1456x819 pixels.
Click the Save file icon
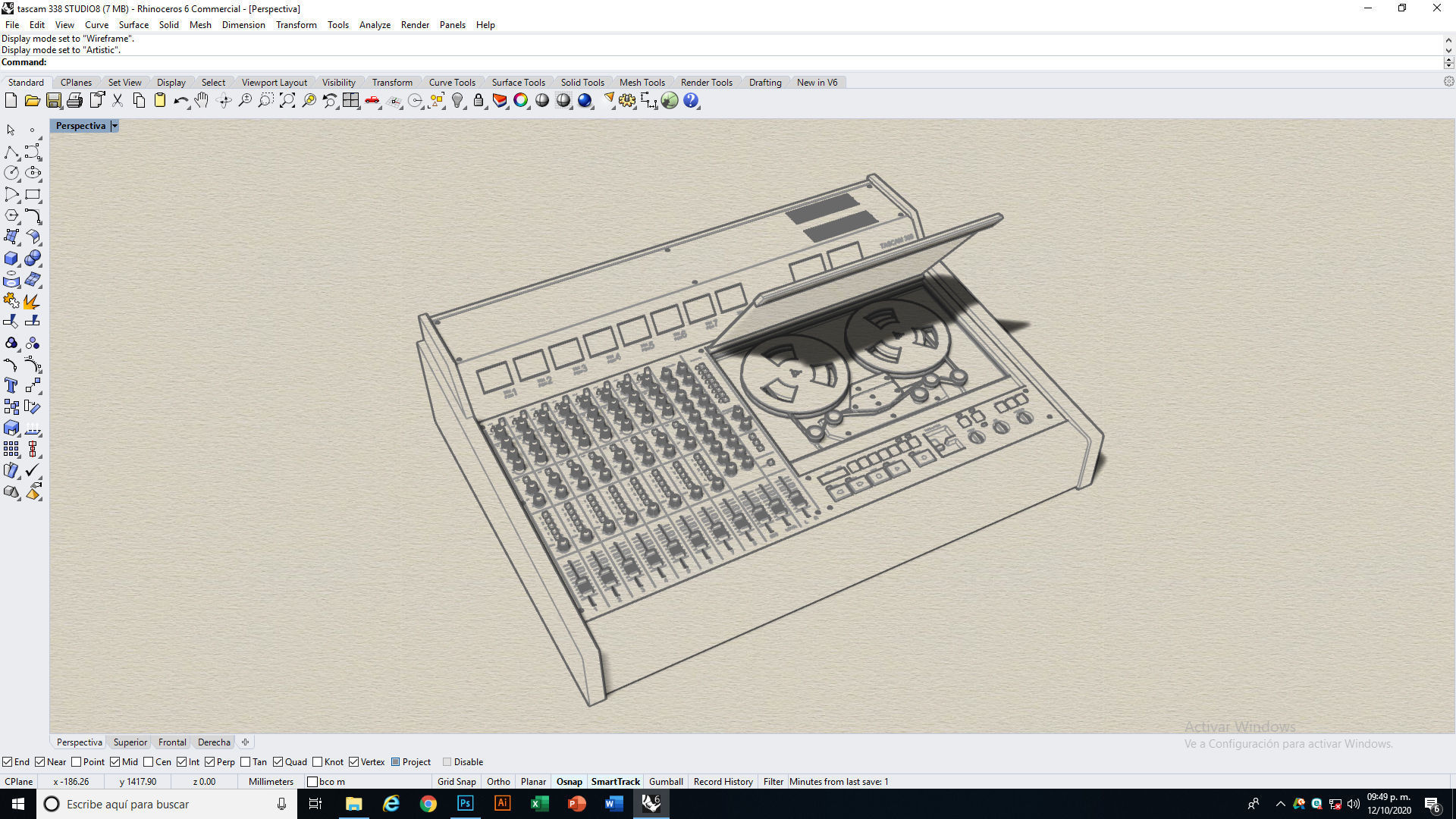(53, 101)
